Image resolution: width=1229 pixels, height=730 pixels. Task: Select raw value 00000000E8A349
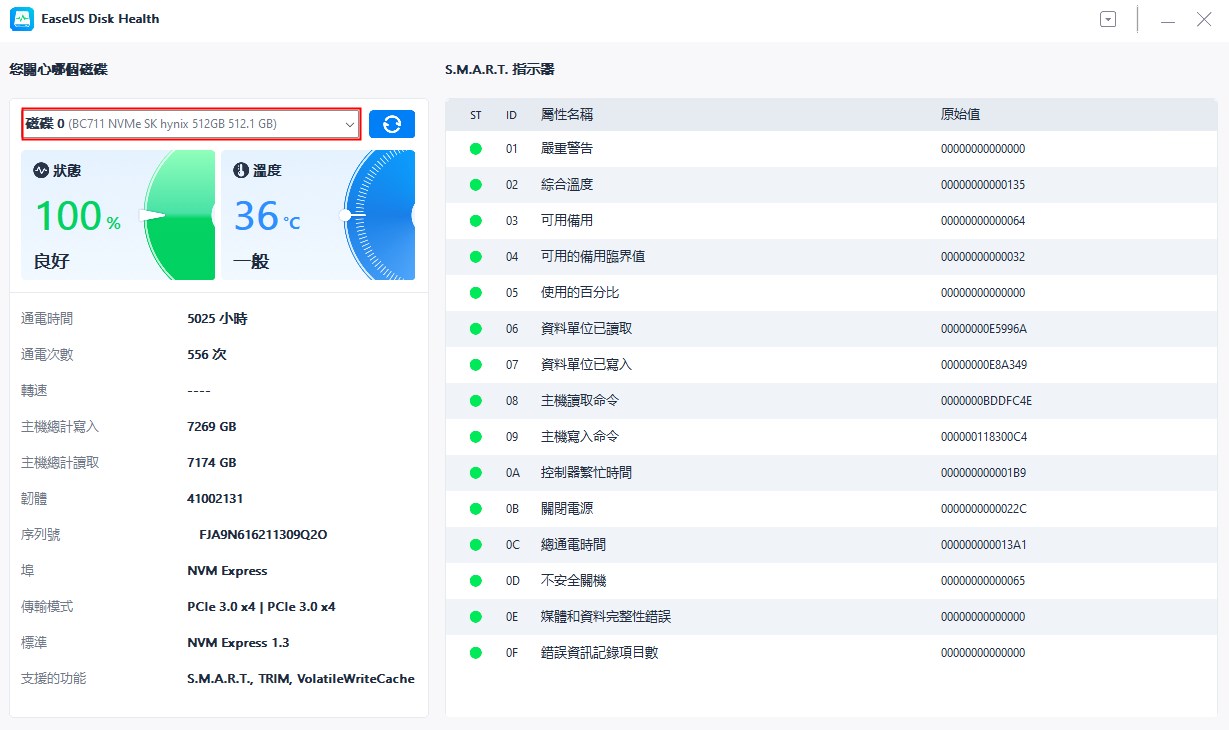pyautogui.click(x=984, y=365)
